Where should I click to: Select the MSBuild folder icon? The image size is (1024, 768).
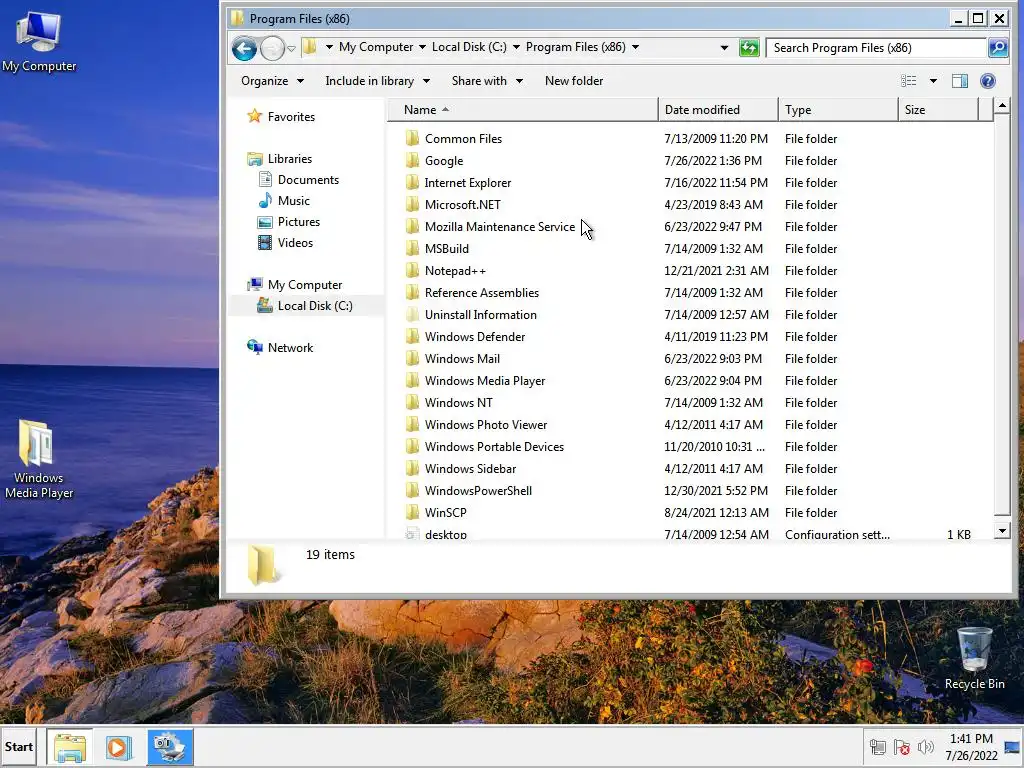click(412, 249)
